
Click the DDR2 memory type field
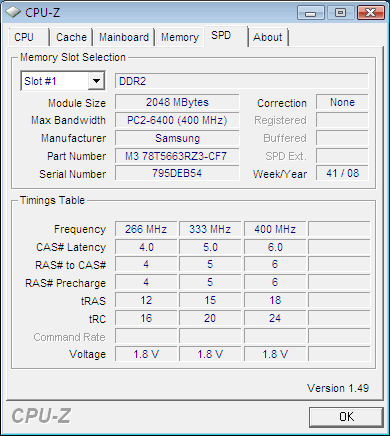pos(242,81)
